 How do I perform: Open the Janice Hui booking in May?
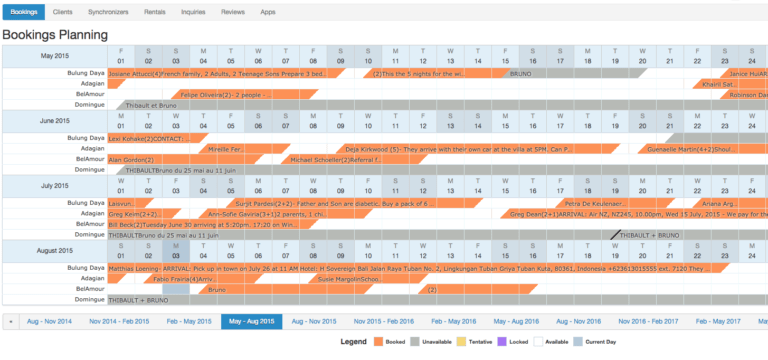click(x=744, y=73)
